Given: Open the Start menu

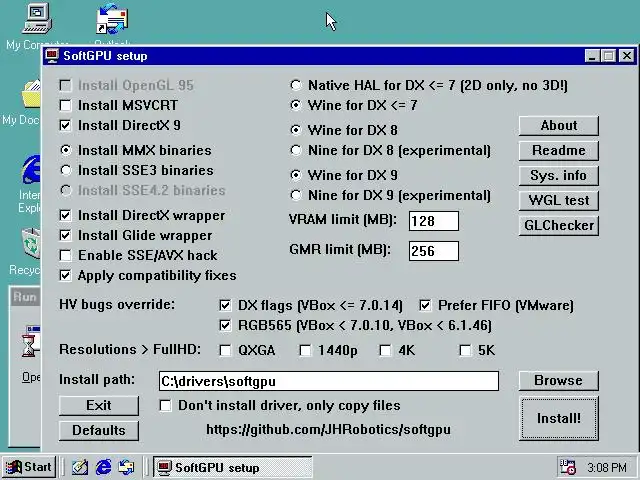Looking at the screenshot, I should pos(29,467).
